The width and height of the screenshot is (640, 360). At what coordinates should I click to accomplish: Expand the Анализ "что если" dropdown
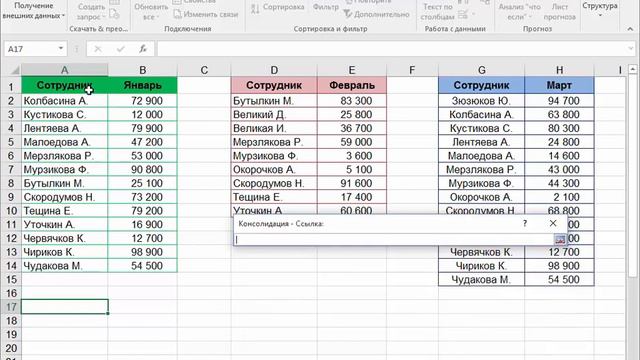519,11
